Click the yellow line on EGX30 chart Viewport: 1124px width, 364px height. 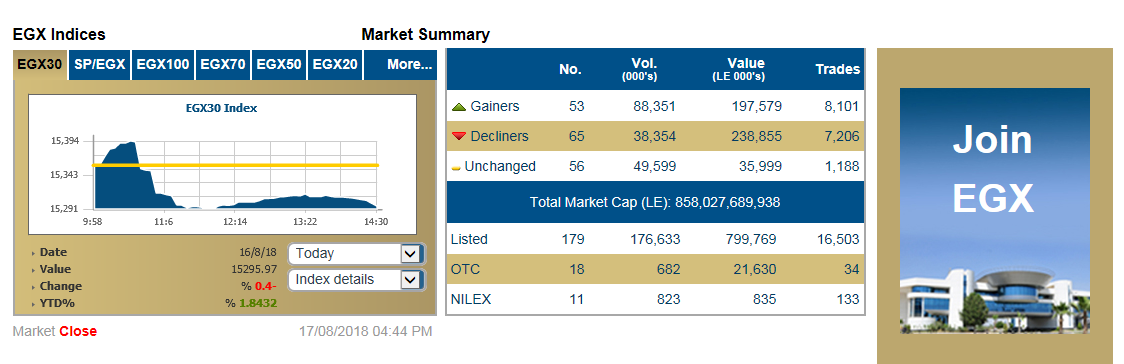(235, 166)
